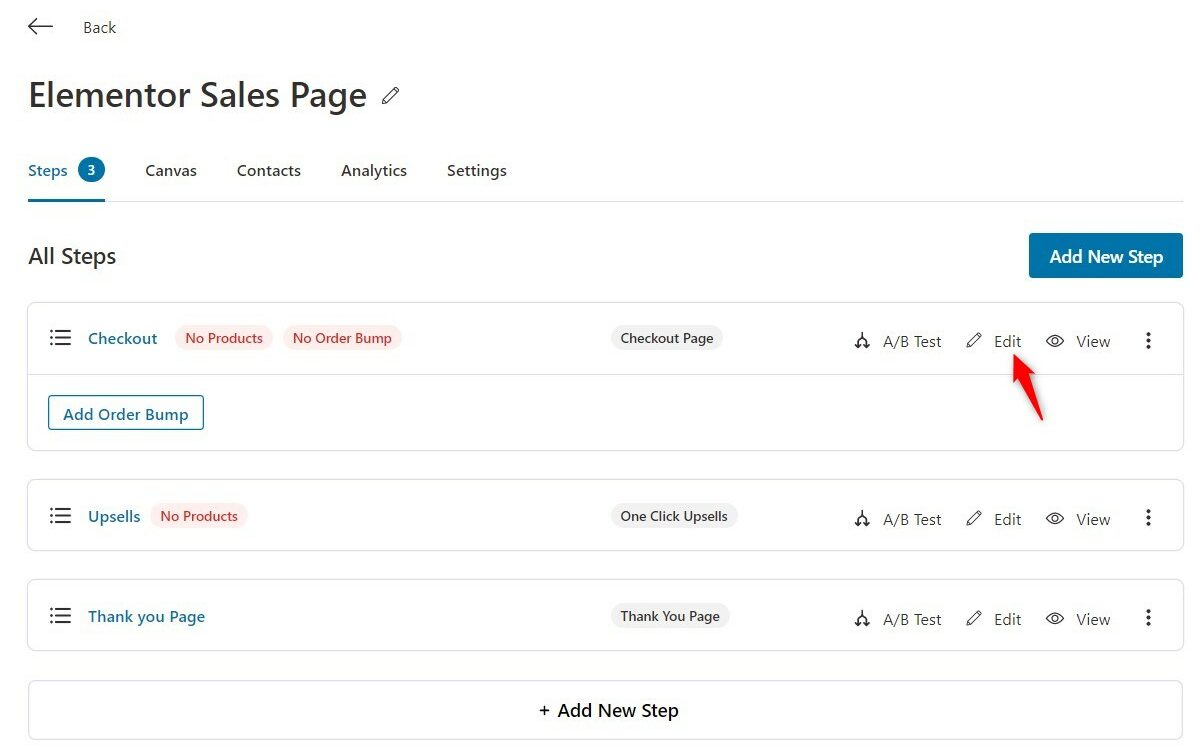The height and width of the screenshot is (753, 1204).
Task: Click the All Steps heading
Action: tap(72, 256)
